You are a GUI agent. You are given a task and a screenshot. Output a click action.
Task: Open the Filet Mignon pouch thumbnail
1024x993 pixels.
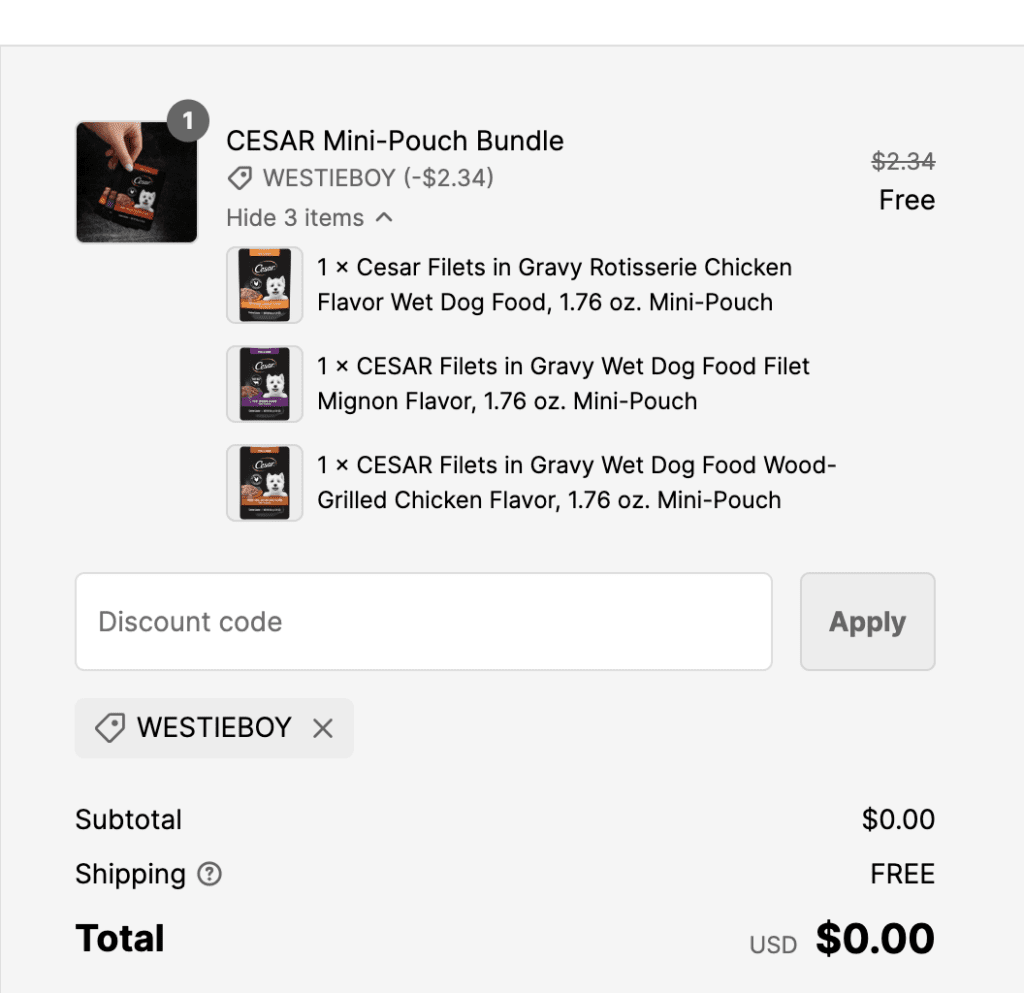pyautogui.click(x=264, y=384)
